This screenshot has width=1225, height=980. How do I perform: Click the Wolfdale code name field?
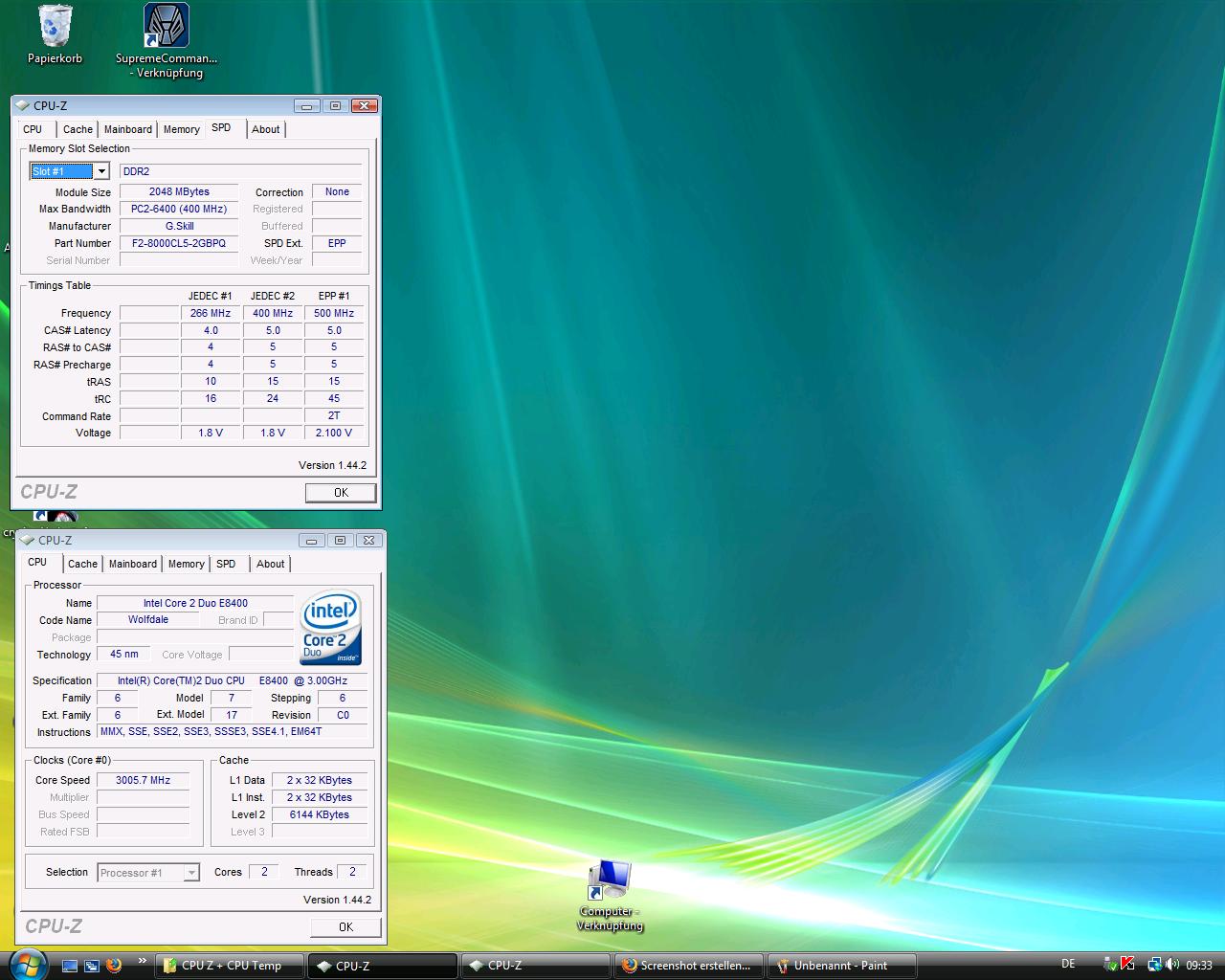pos(148,619)
